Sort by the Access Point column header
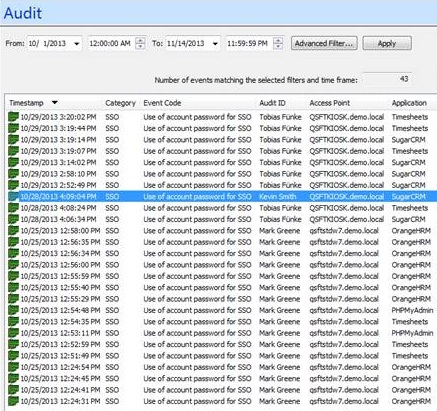 tap(330, 103)
